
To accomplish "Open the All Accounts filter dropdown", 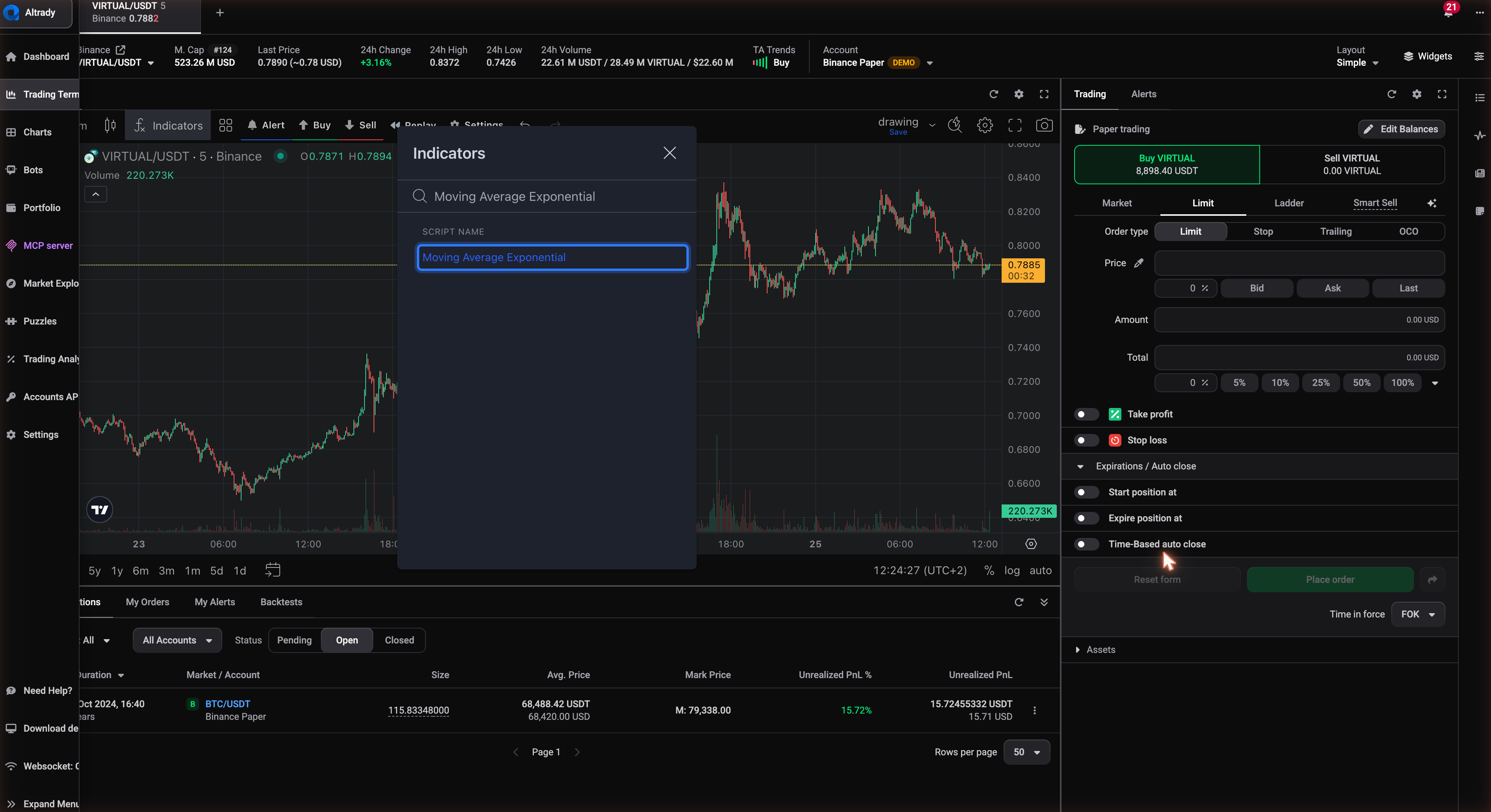I will click(x=177, y=640).
